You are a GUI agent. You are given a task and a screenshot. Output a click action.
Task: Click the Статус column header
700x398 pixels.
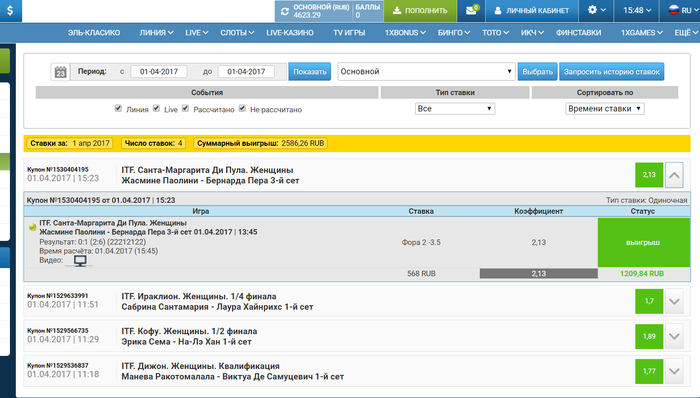(x=642, y=211)
